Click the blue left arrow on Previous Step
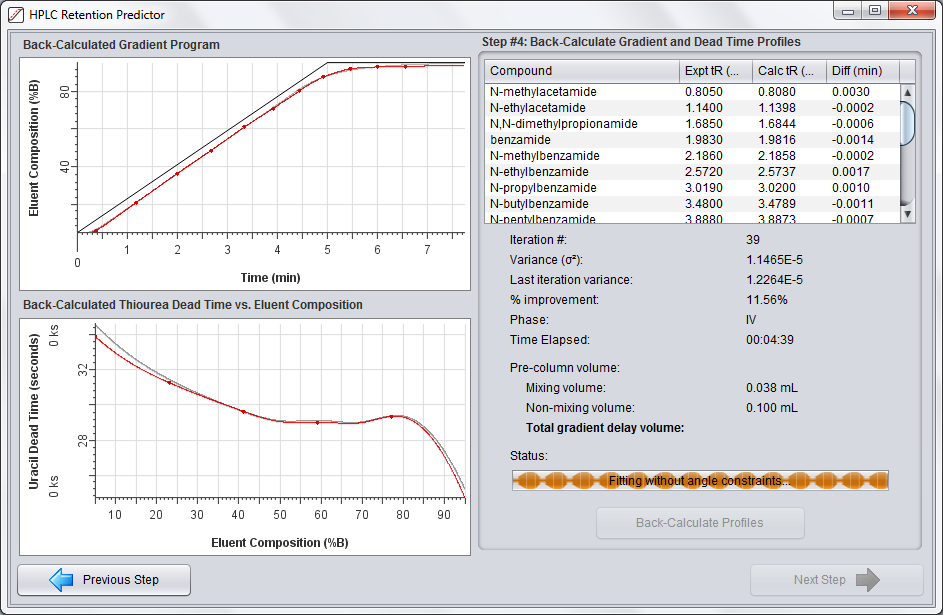Screen dimensions: 943x615 62,580
